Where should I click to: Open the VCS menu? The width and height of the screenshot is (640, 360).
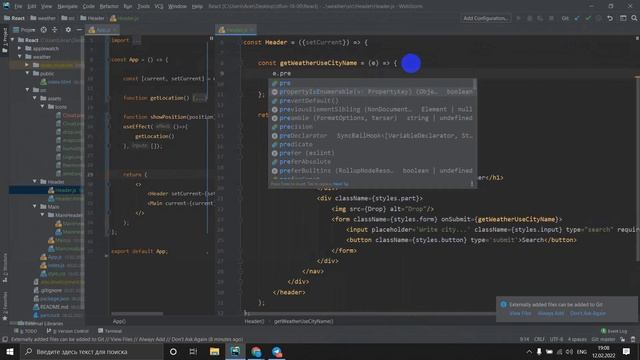point(159,6)
